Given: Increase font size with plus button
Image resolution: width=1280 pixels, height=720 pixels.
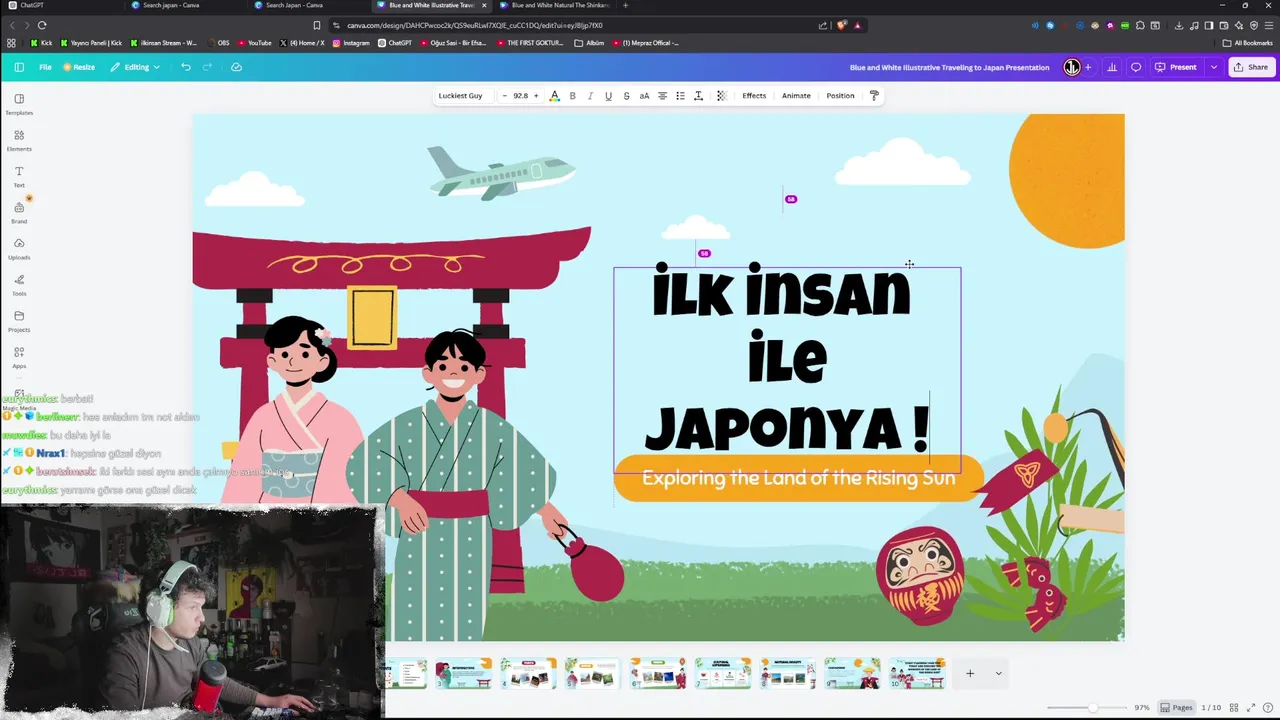Looking at the screenshot, I should pos(536,96).
